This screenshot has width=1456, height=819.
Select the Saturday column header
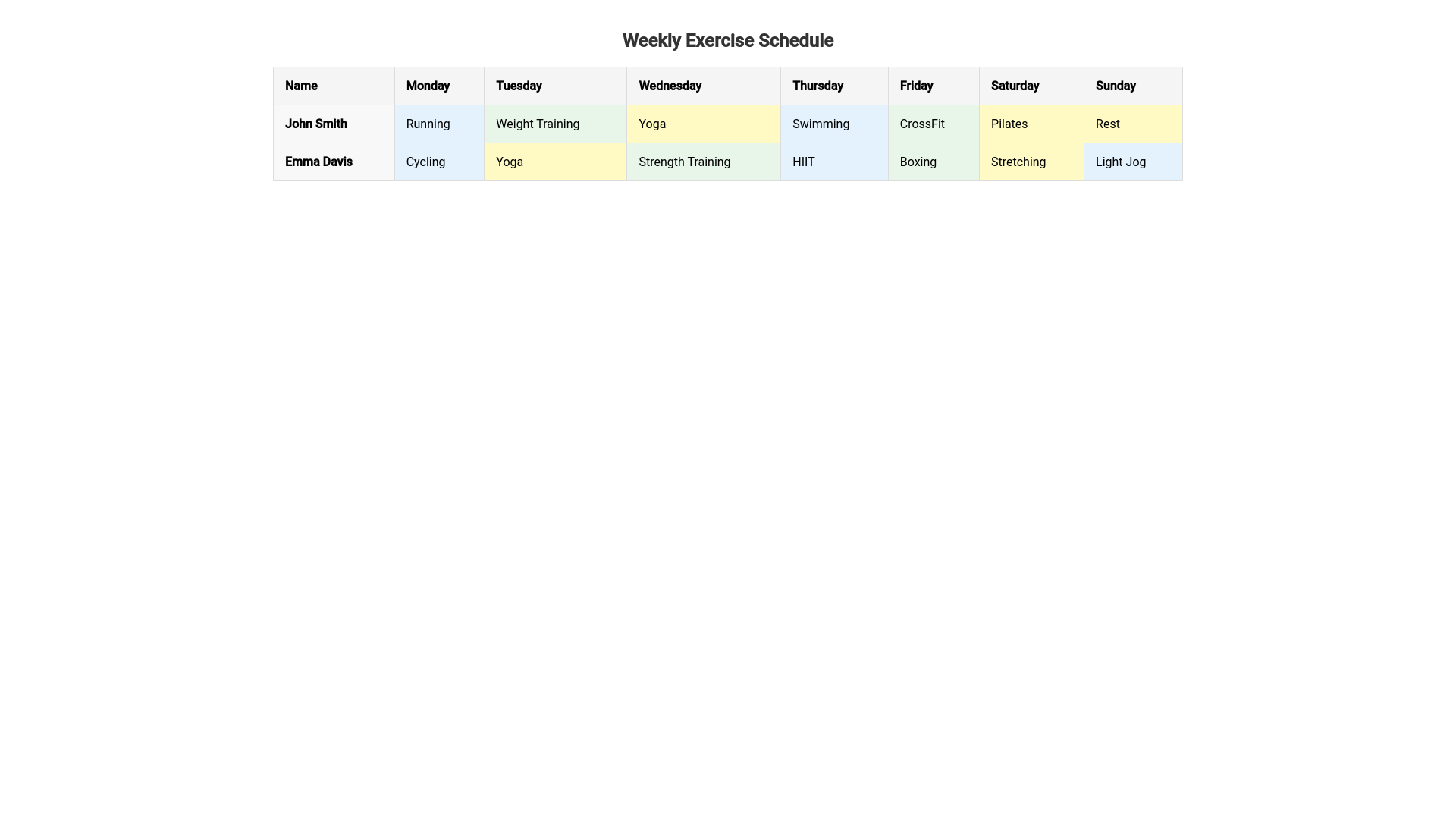[x=1031, y=86]
